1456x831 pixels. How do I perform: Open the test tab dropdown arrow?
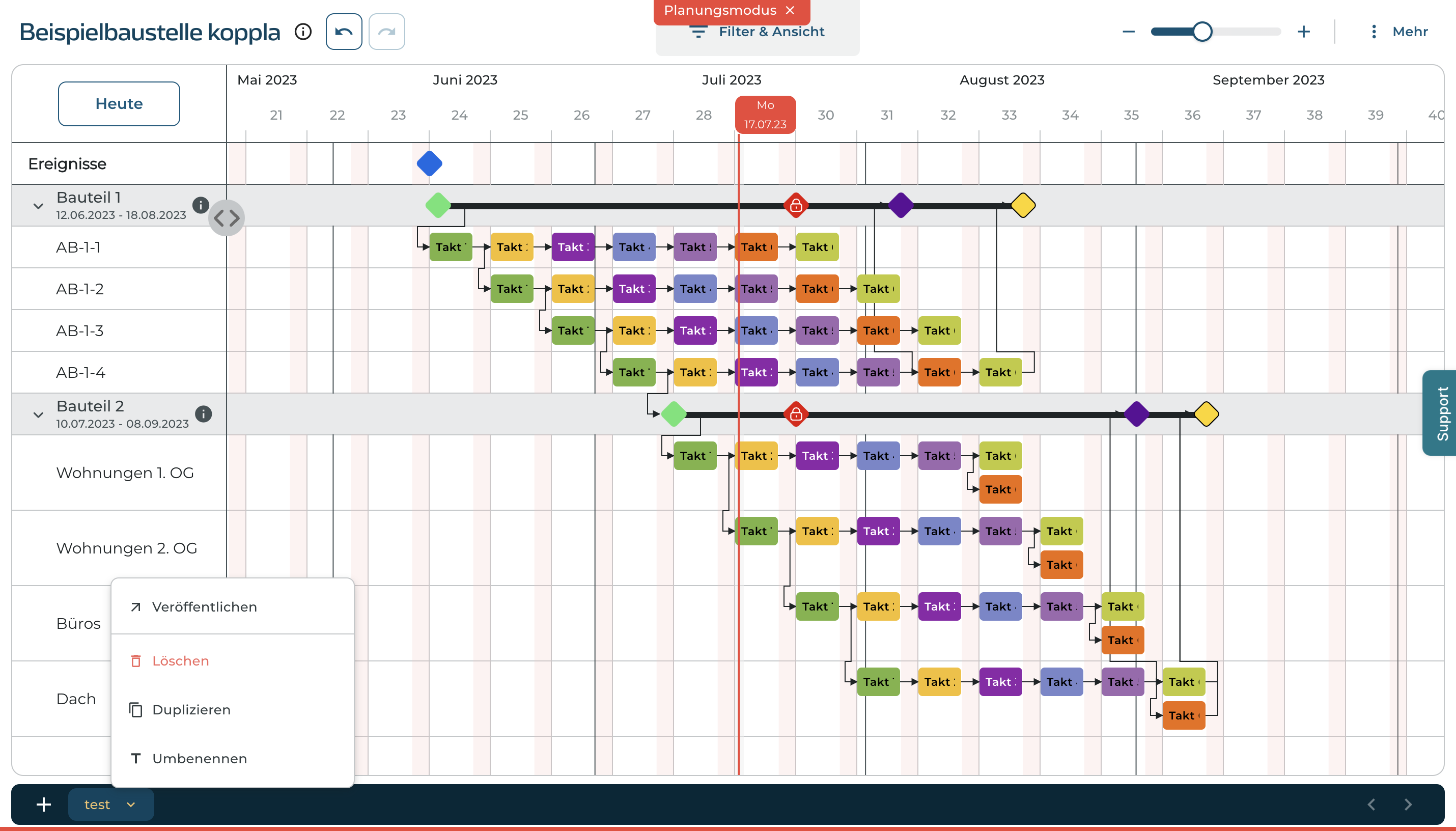(x=131, y=805)
